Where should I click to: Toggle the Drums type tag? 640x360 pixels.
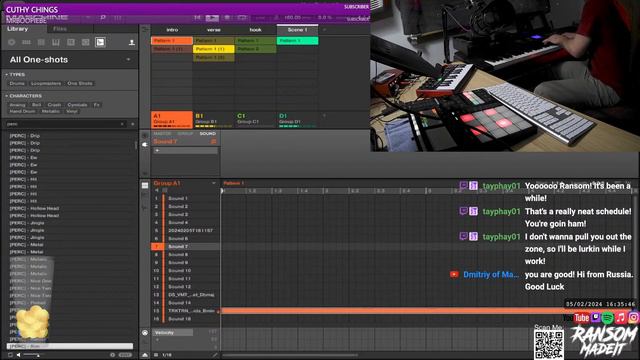pyautogui.click(x=17, y=83)
